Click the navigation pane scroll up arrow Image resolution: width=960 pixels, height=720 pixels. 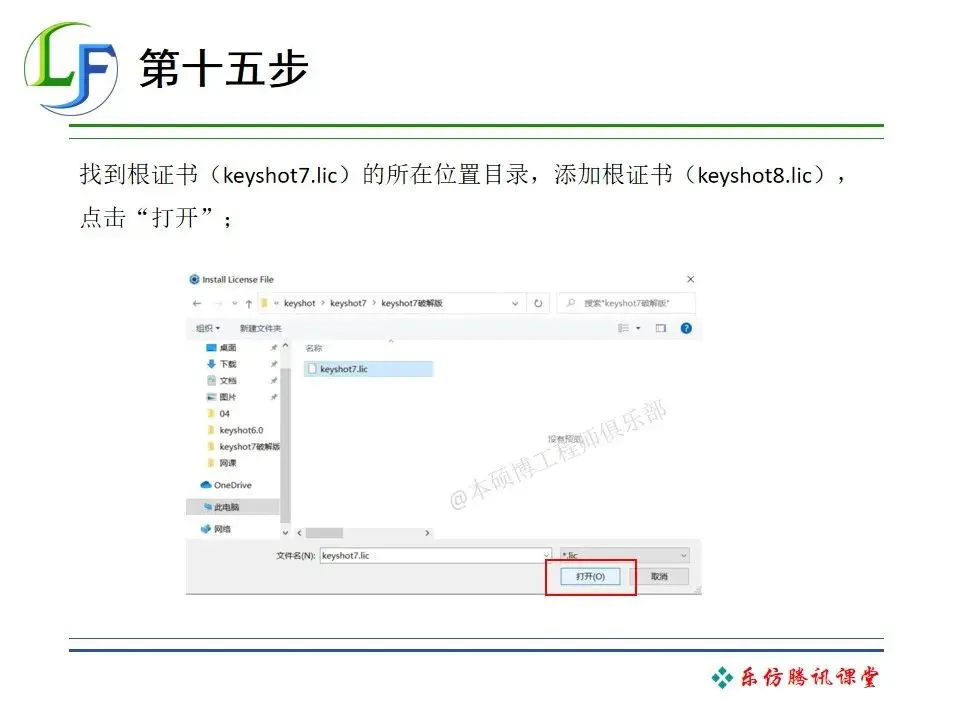pyautogui.click(x=285, y=347)
